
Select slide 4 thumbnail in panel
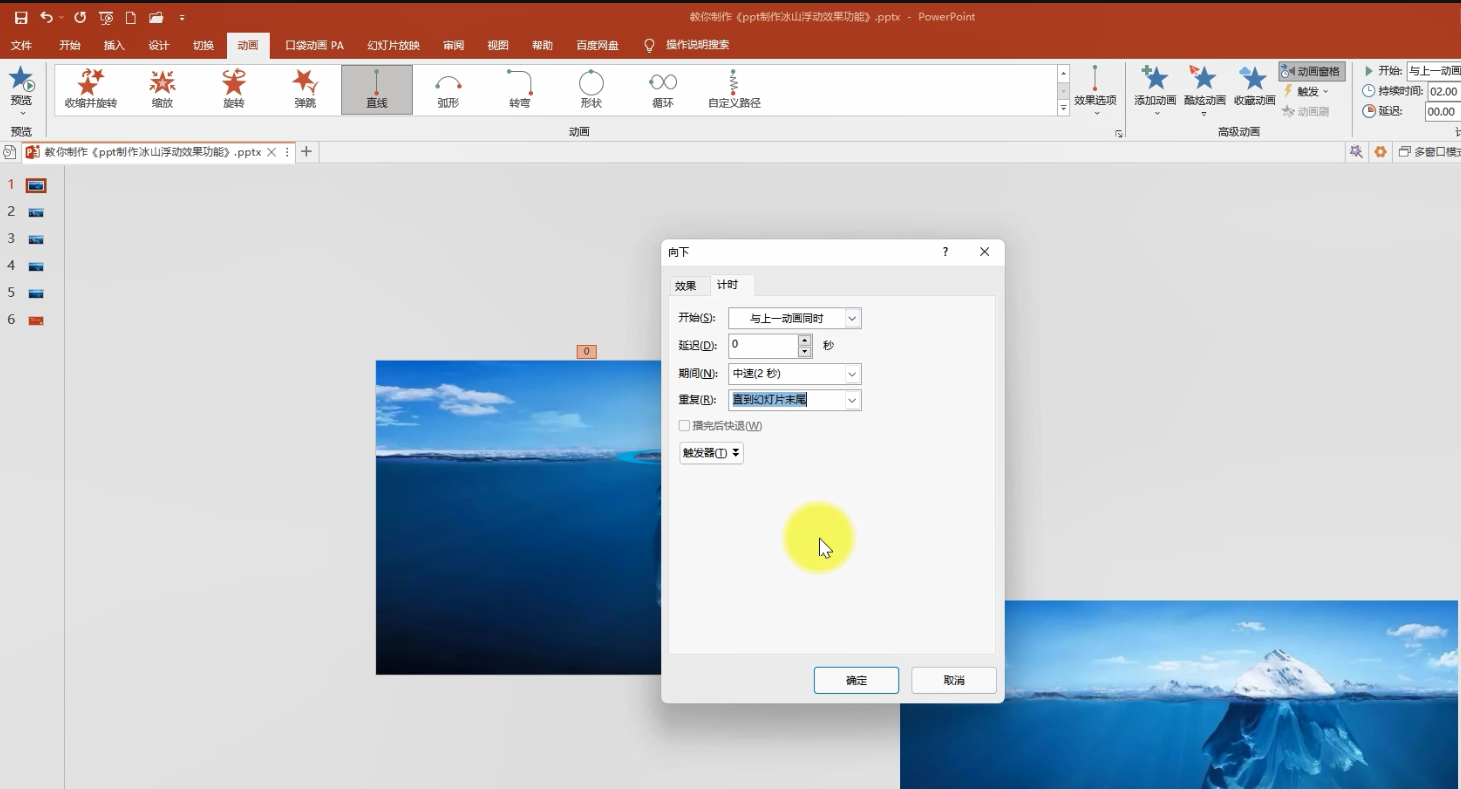pos(36,266)
